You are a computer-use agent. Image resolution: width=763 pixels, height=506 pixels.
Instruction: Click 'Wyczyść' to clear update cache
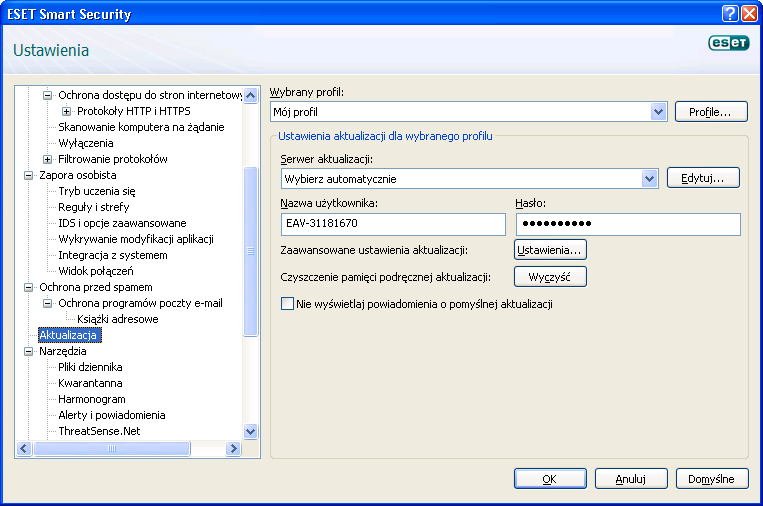tap(550, 277)
